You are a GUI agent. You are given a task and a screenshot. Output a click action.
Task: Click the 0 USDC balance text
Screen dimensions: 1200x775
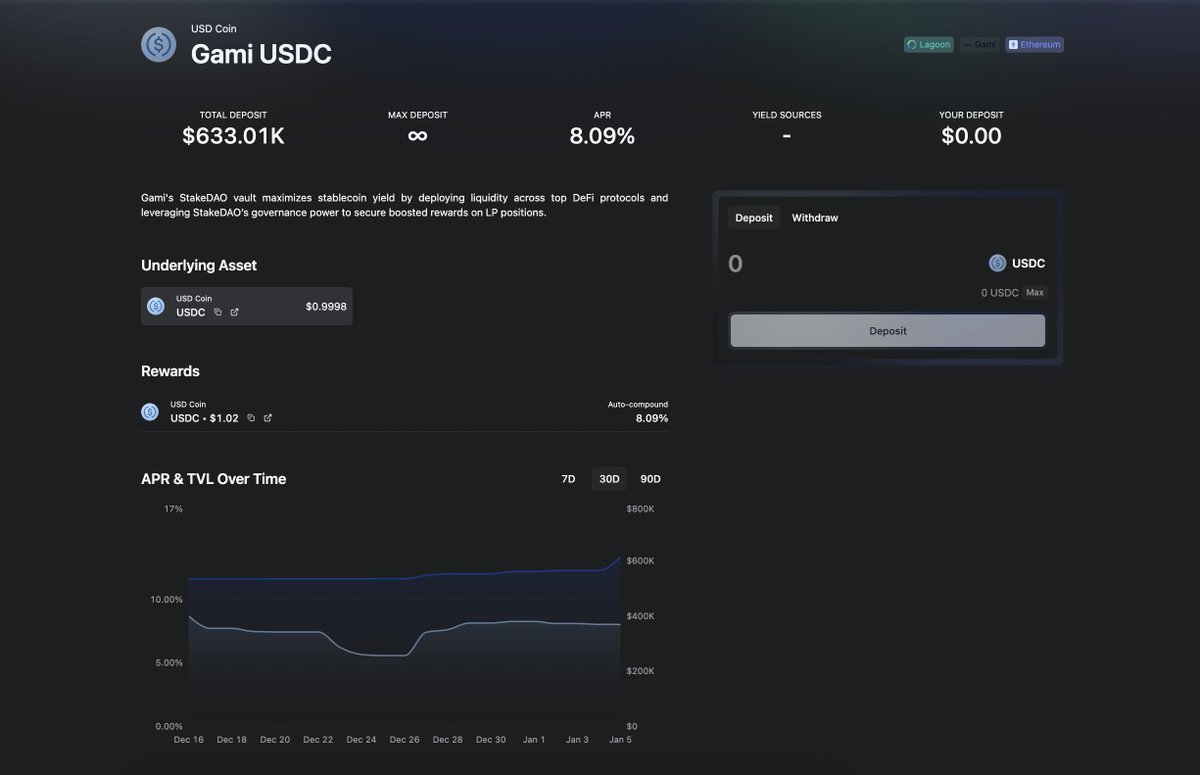(1000, 293)
